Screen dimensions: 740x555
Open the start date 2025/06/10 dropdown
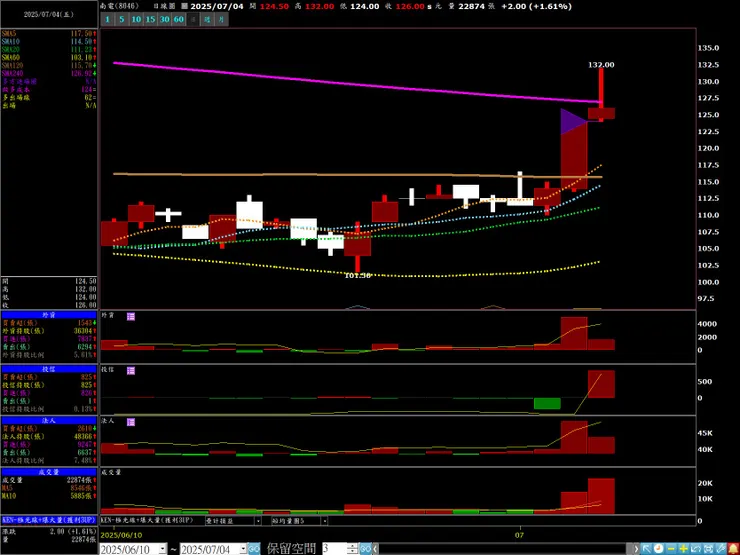coord(162,549)
